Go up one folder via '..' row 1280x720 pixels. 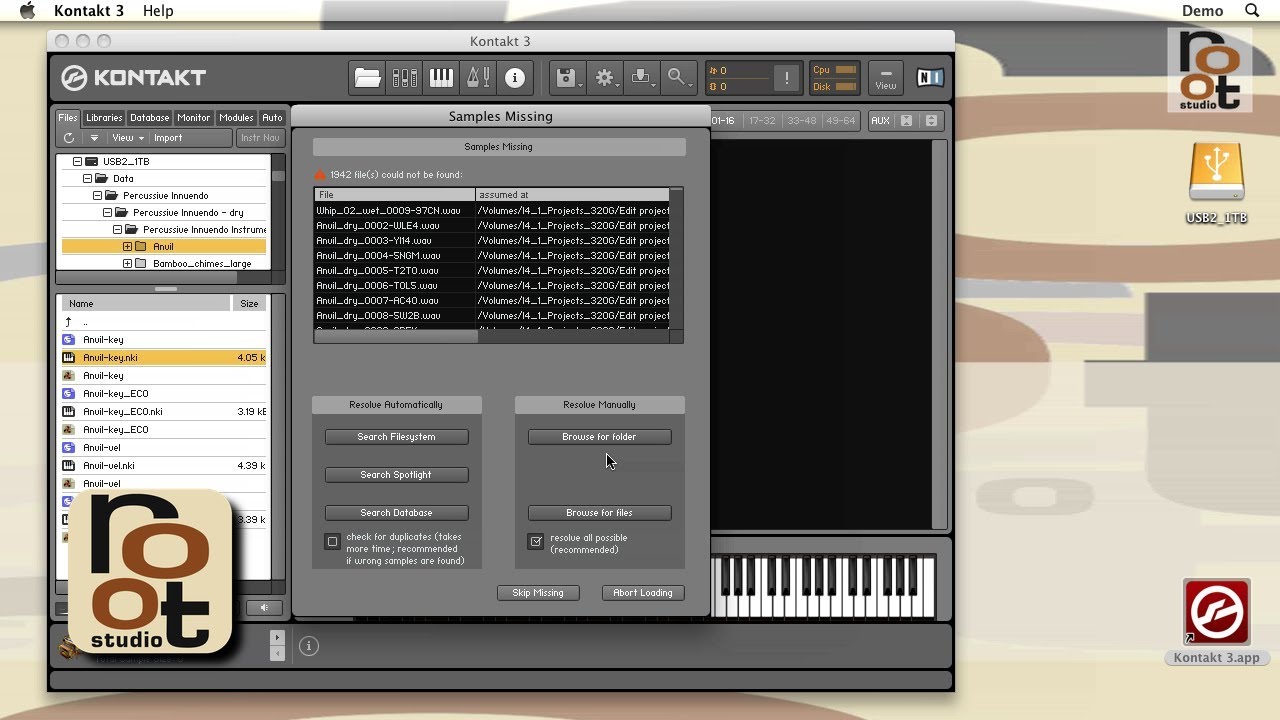164,321
